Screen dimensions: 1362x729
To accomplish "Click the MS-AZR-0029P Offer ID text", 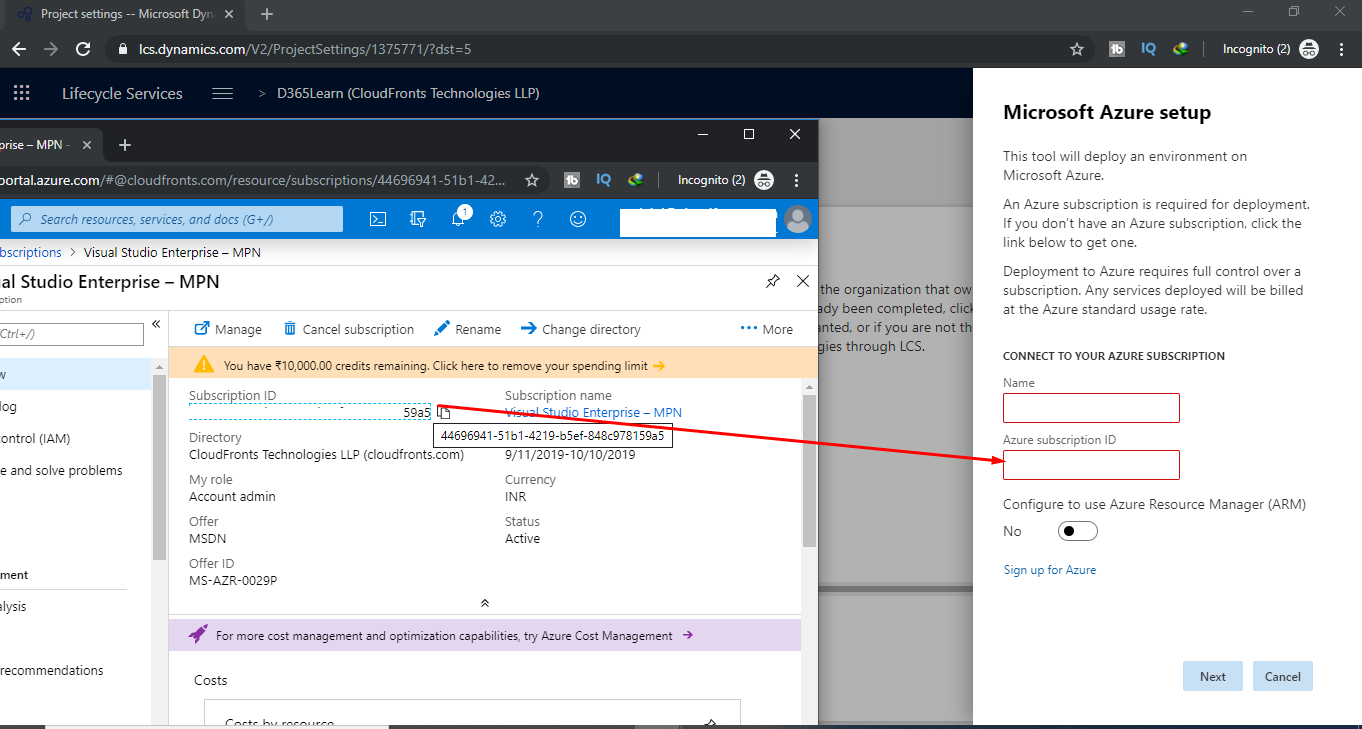I will (233, 580).
